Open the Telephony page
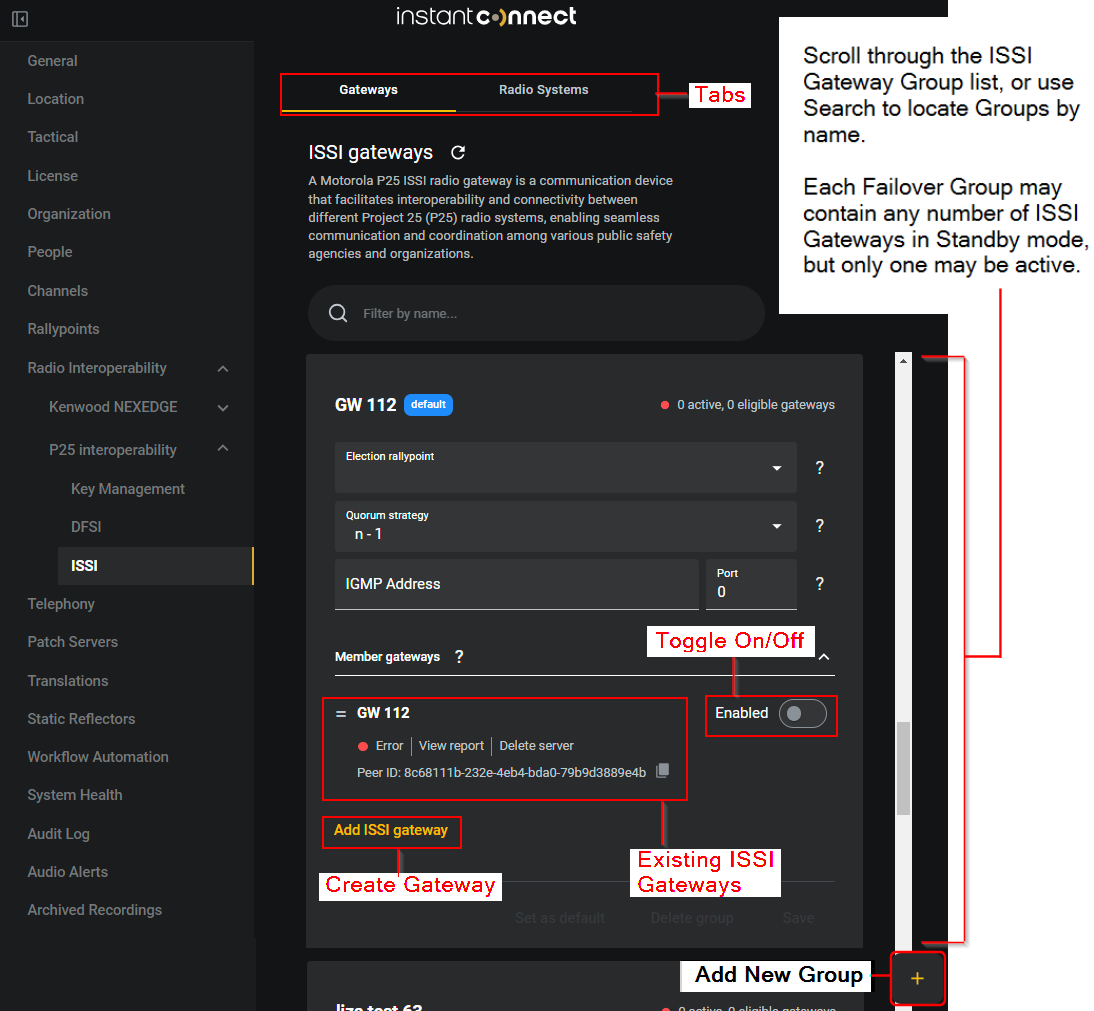This screenshot has height=1011, width=1094. pyautogui.click(x=61, y=604)
